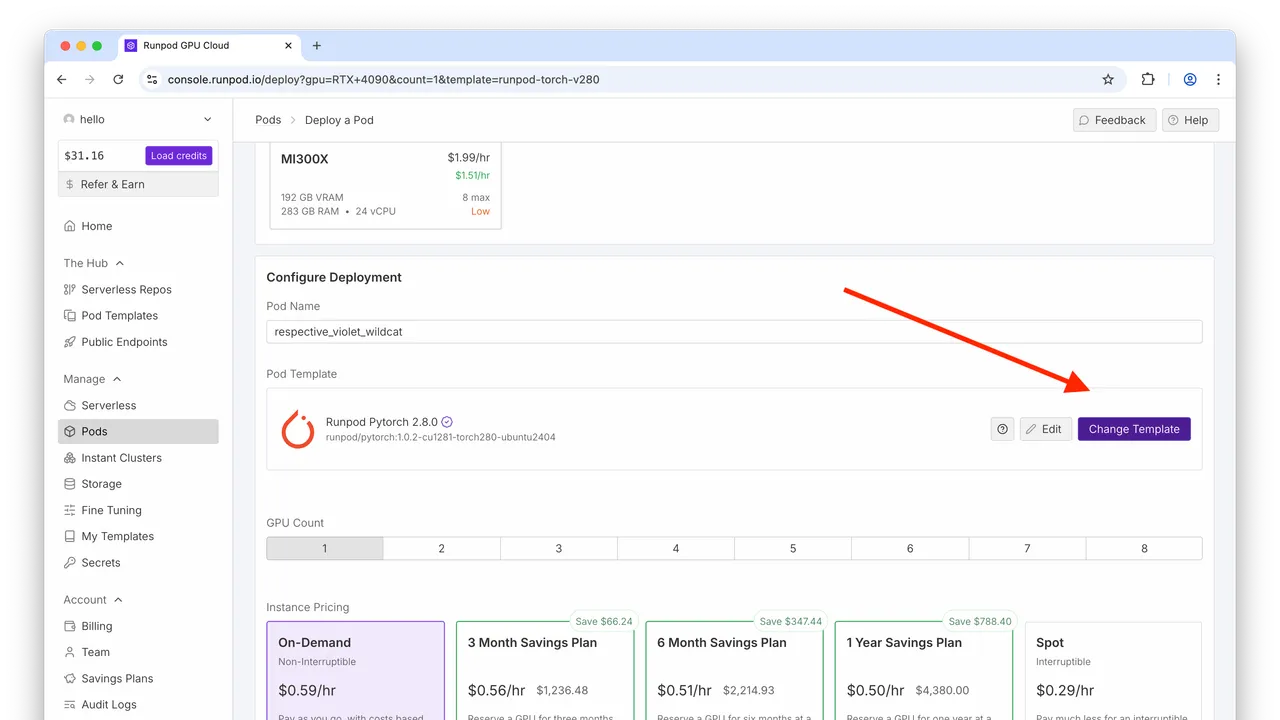The width and height of the screenshot is (1280, 720).
Task: Click the template help question-mark icon
Action: pos(1002,429)
